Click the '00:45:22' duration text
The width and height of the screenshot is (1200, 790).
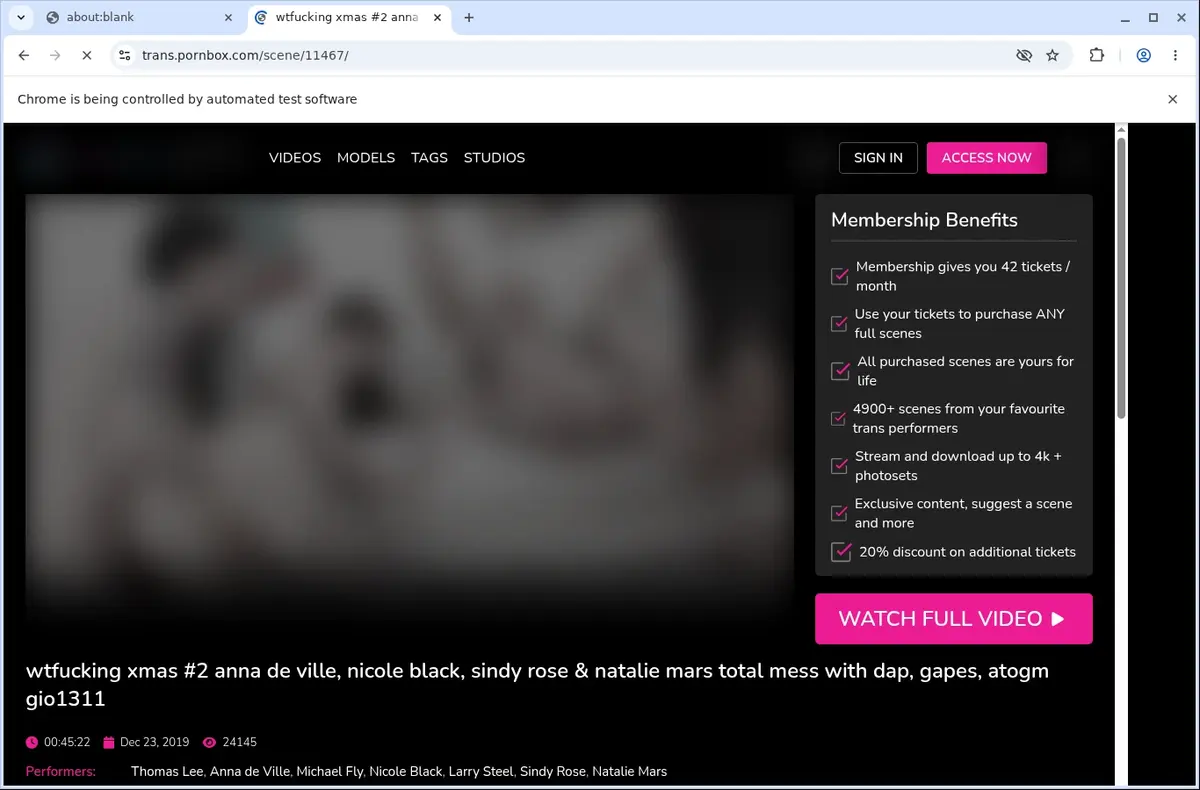click(67, 742)
